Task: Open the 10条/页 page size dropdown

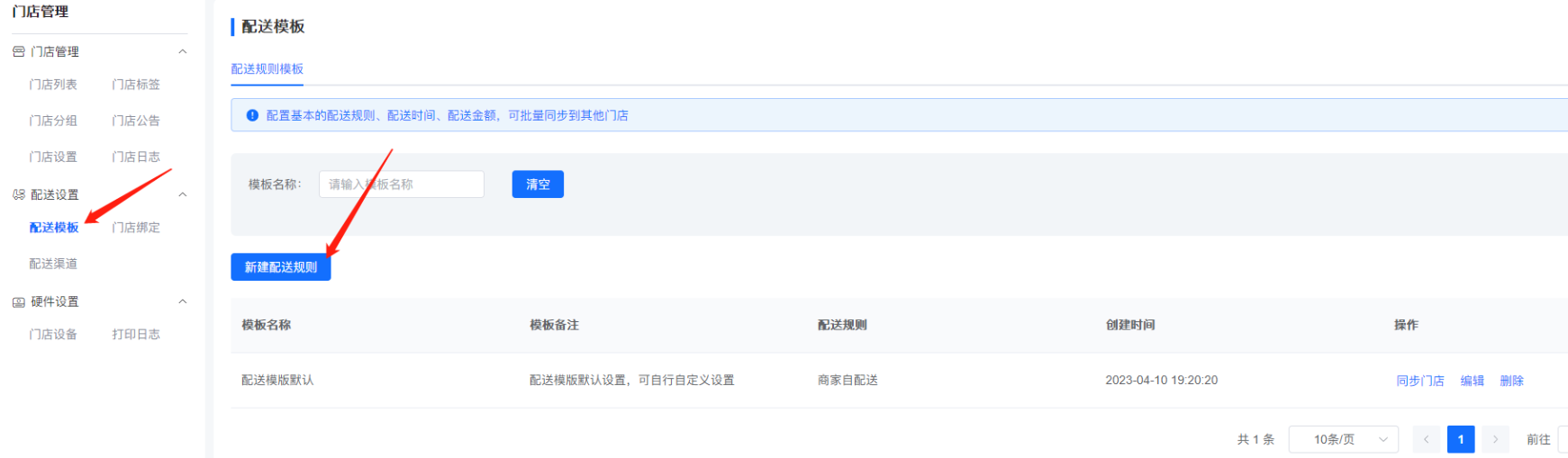Action: pos(1343,439)
